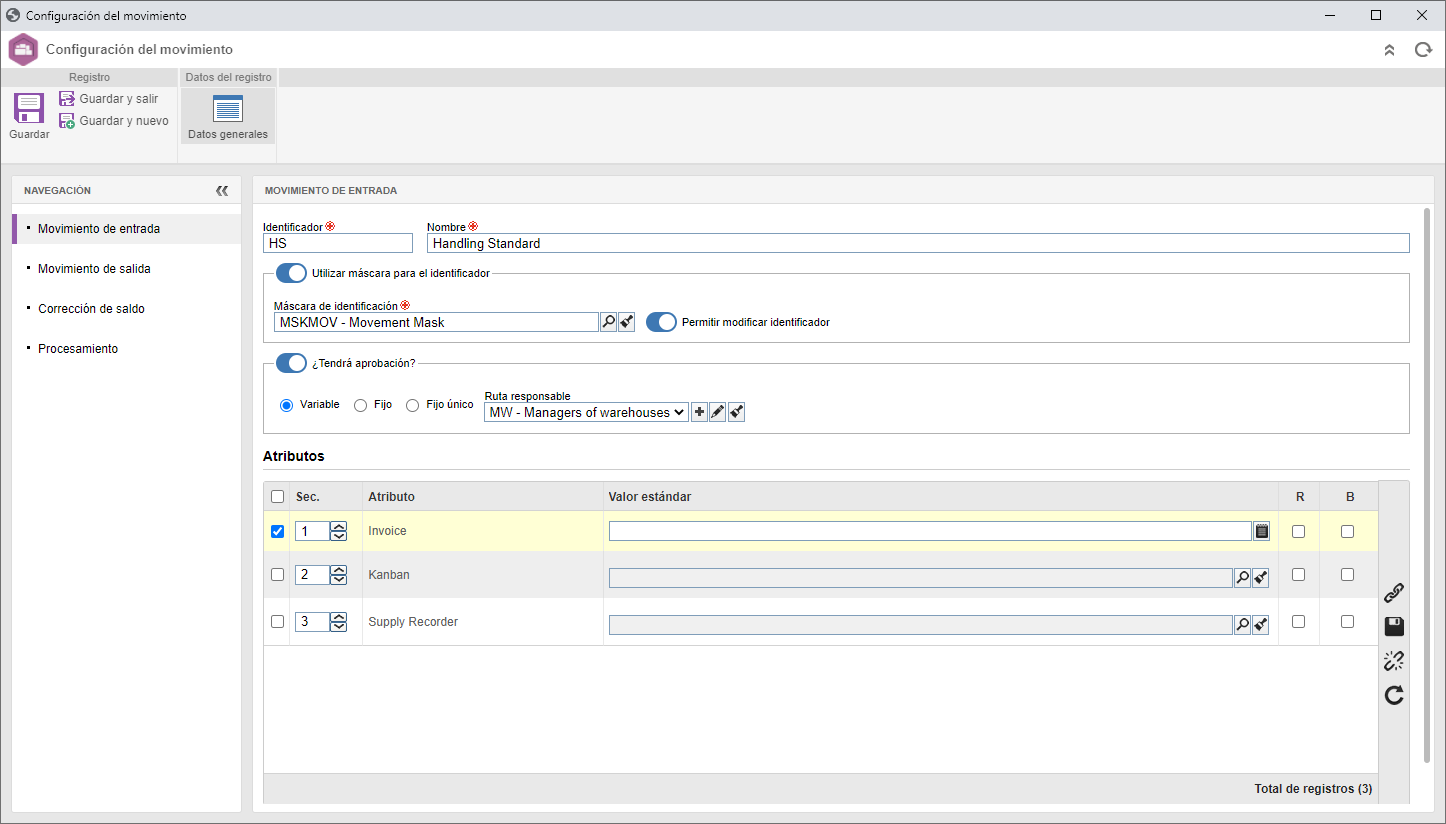Viewport: 1446px width, 824px height.
Task: Click the Nombre field
Action: tap(918, 243)
